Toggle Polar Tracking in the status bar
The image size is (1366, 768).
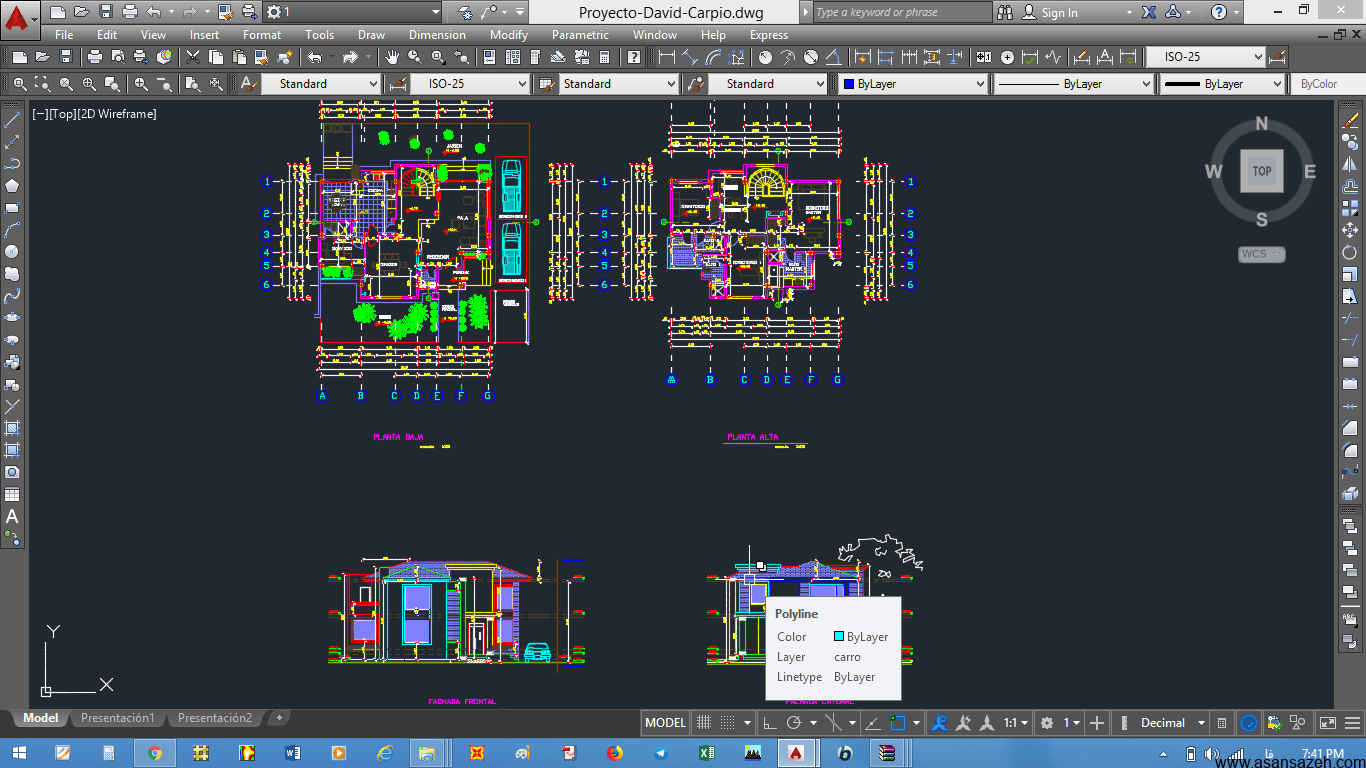(794, 723)
